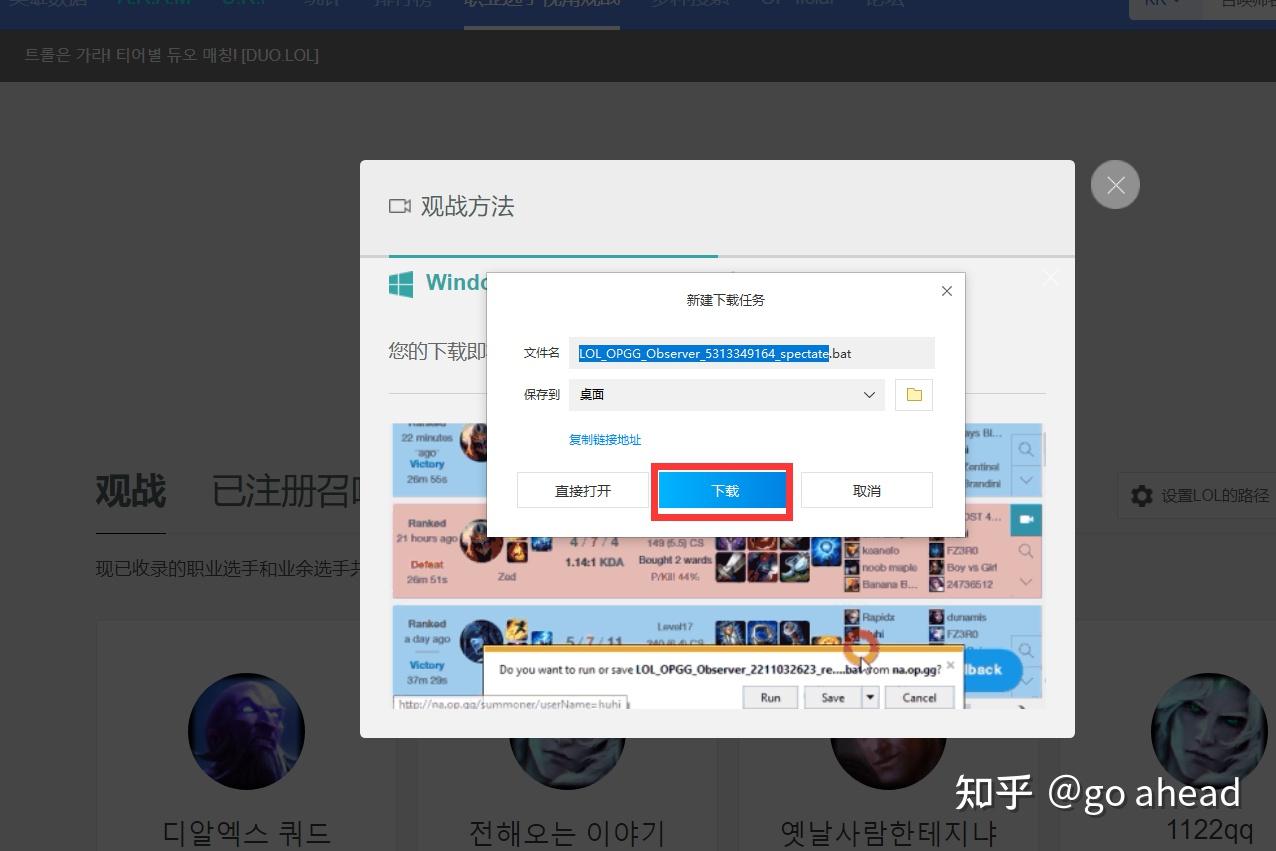This screenshot has width=1276, height=851.
Task: Click the 复制链接地址 link
Action: click(605, 439)
